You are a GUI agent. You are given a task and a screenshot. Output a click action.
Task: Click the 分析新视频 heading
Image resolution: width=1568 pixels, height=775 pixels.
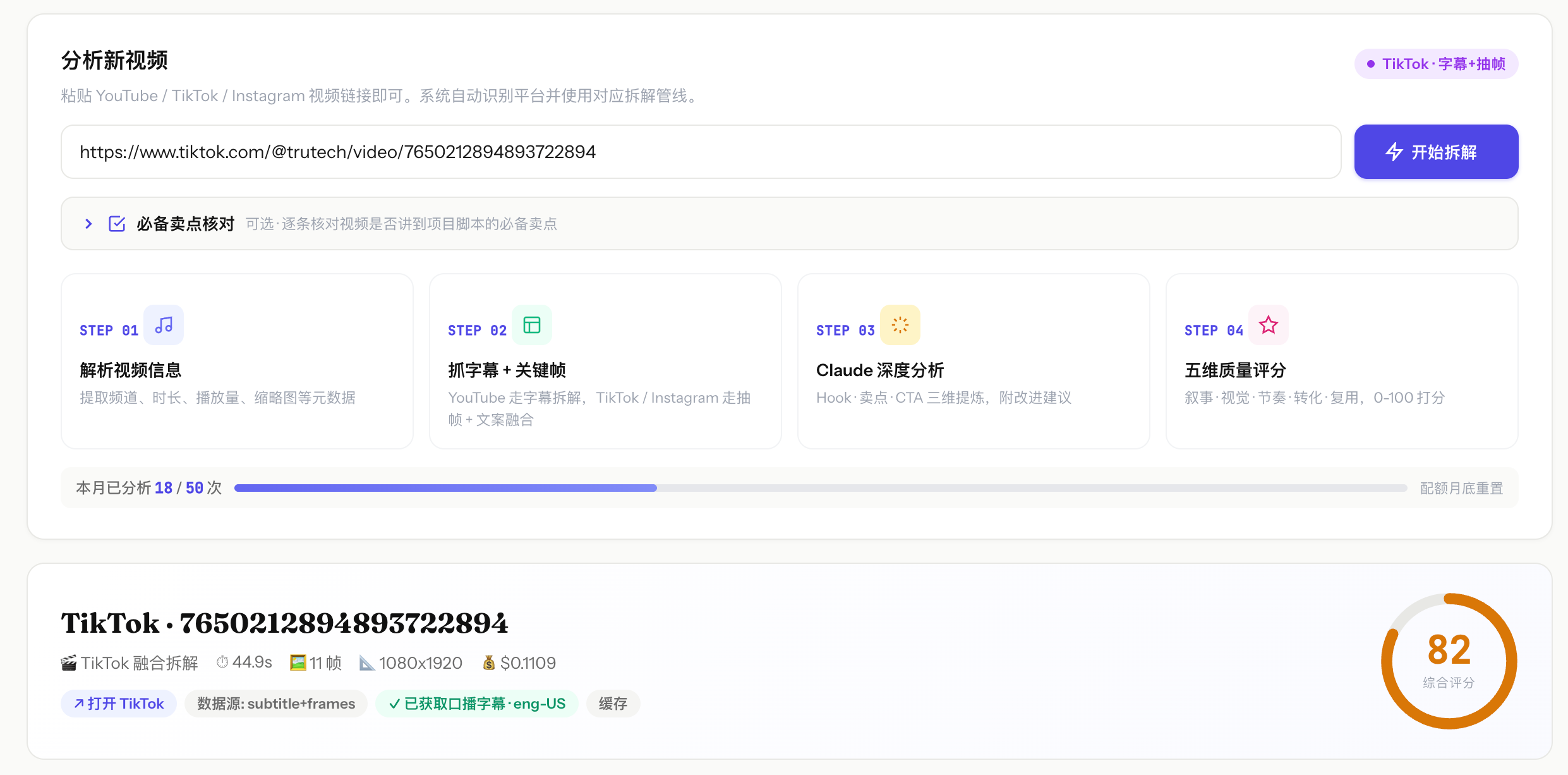pyautogui.click(x=114, y=61)
